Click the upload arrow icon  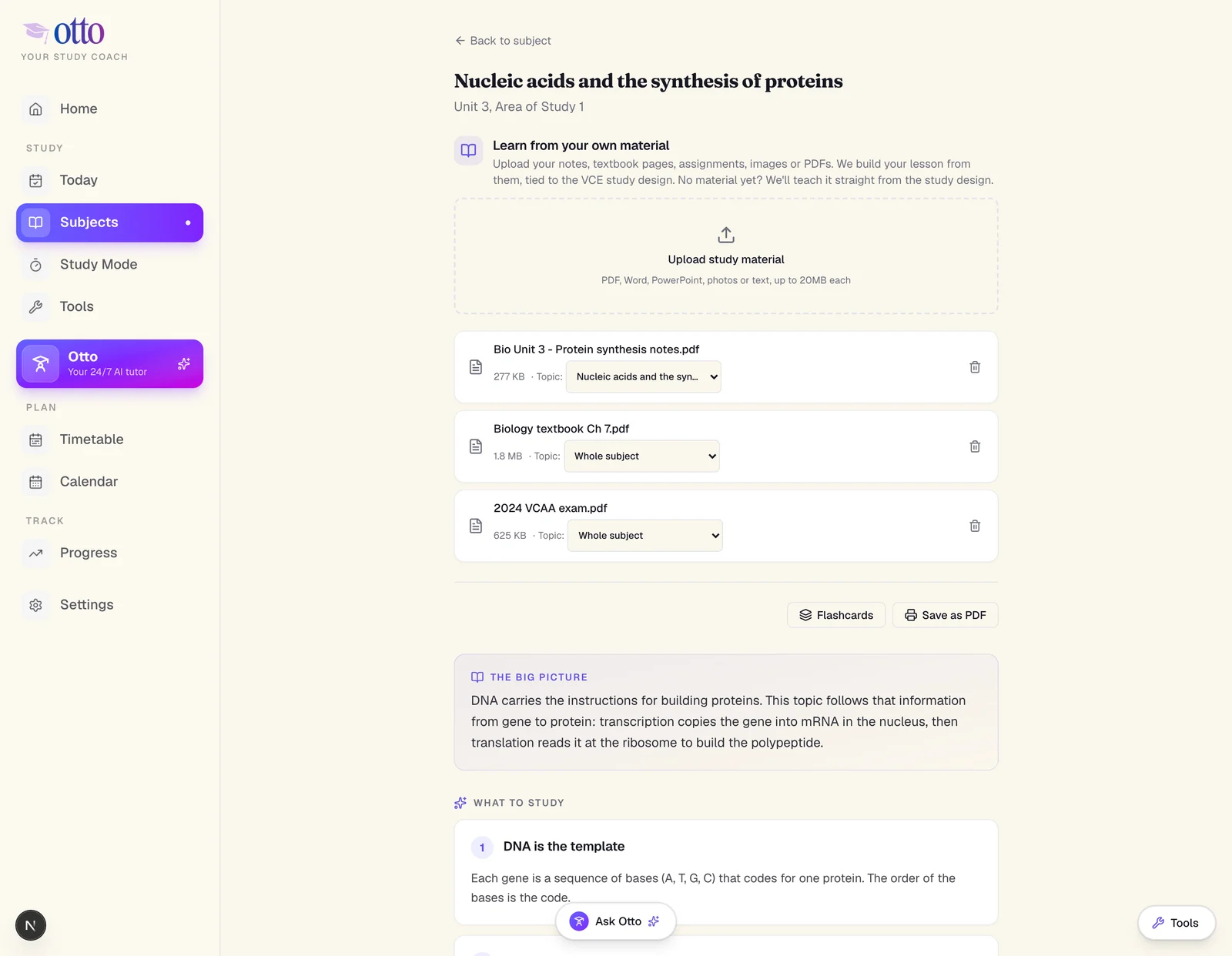pyautogui.click(x=726, y=235)
